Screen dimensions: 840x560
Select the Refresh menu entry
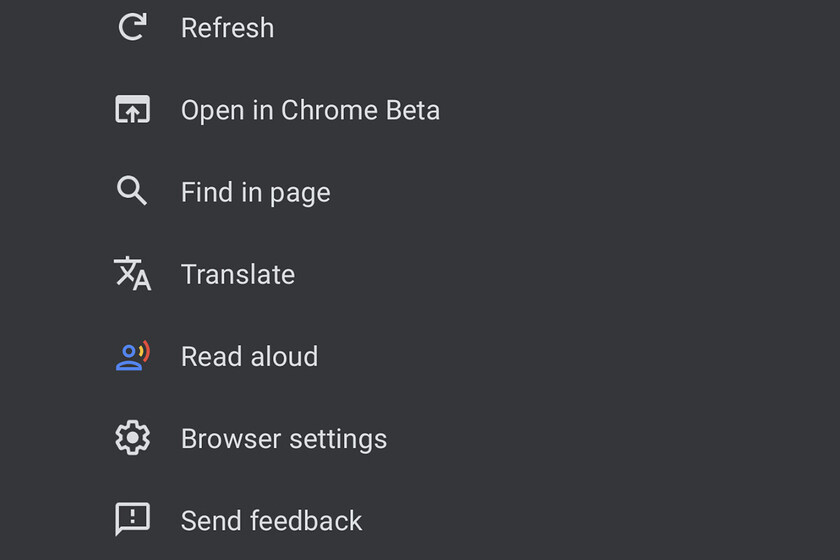420,27
